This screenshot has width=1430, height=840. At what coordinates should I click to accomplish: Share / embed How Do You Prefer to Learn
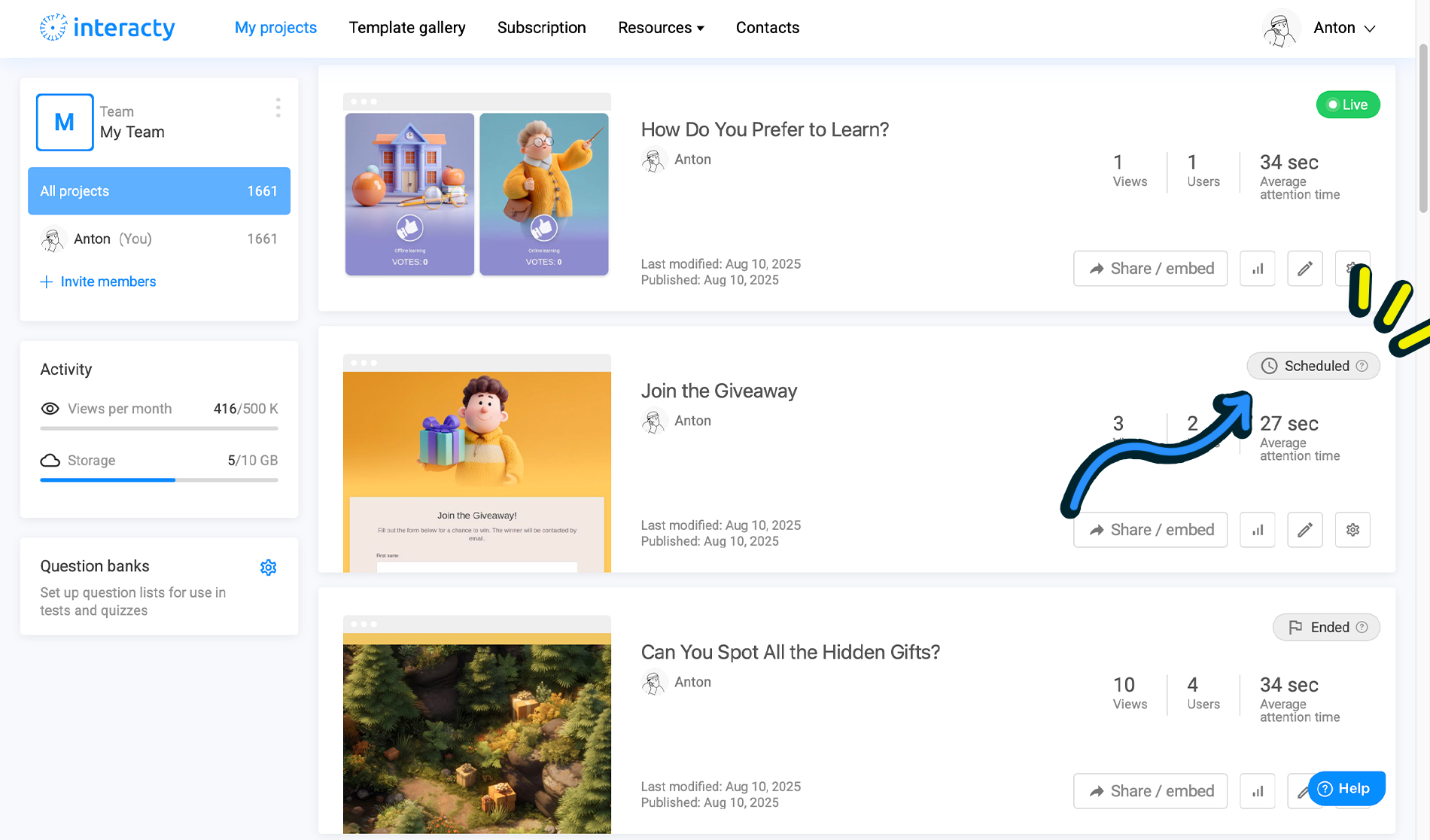point(1150,269)
